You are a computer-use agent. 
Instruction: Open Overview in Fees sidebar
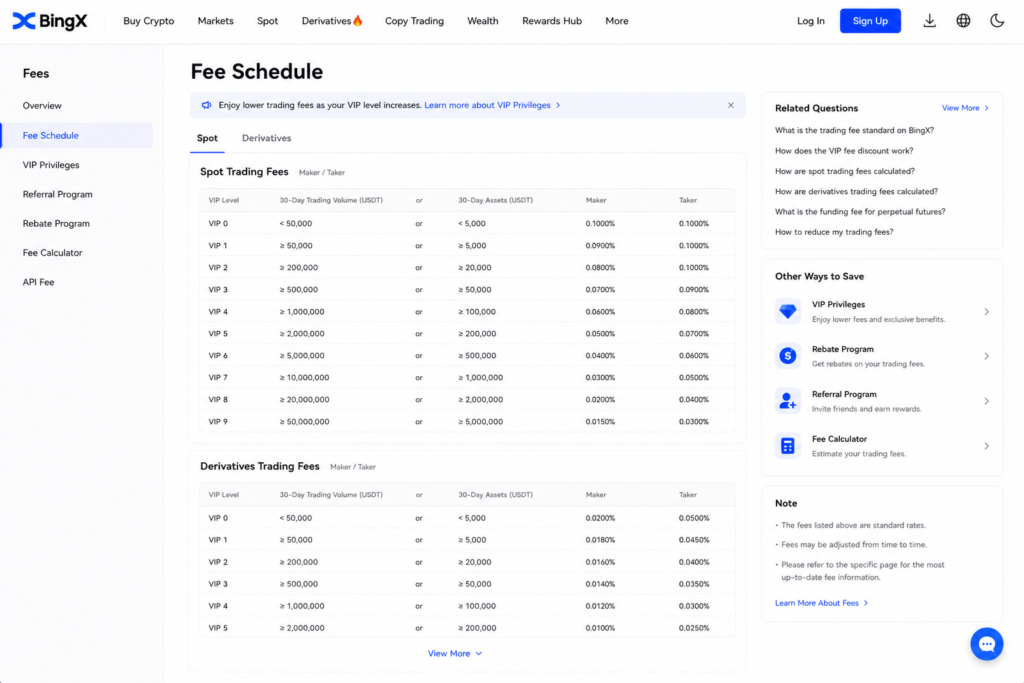[42, 106]
